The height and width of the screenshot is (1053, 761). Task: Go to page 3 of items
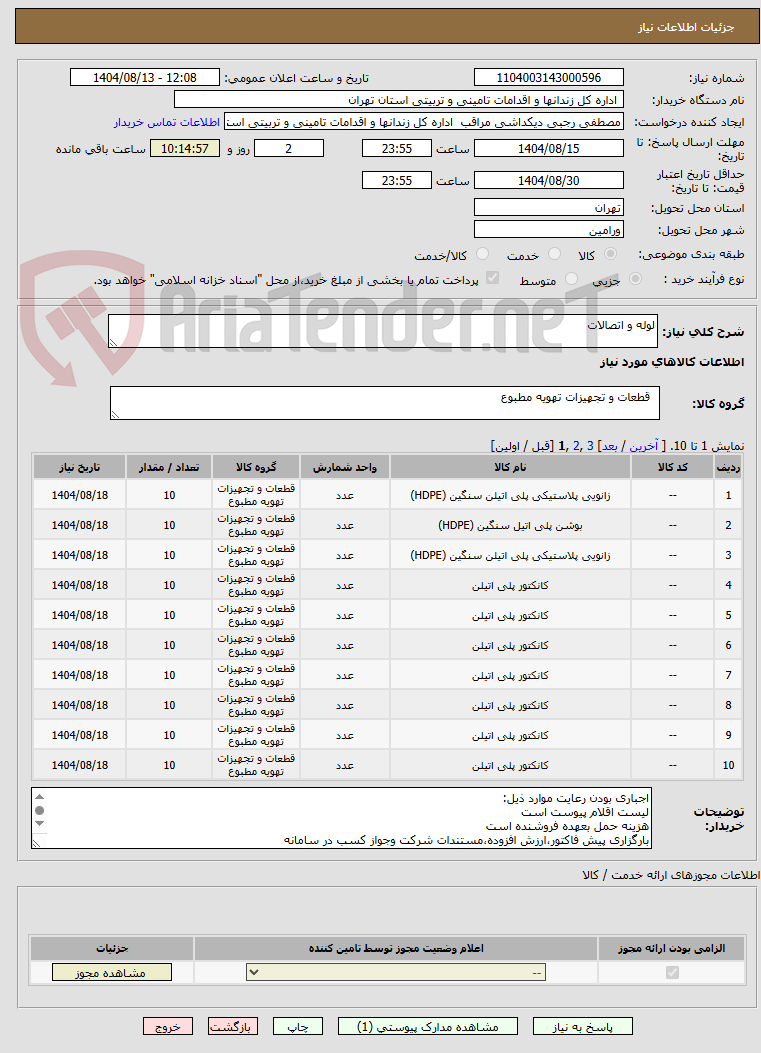(590, 446)
